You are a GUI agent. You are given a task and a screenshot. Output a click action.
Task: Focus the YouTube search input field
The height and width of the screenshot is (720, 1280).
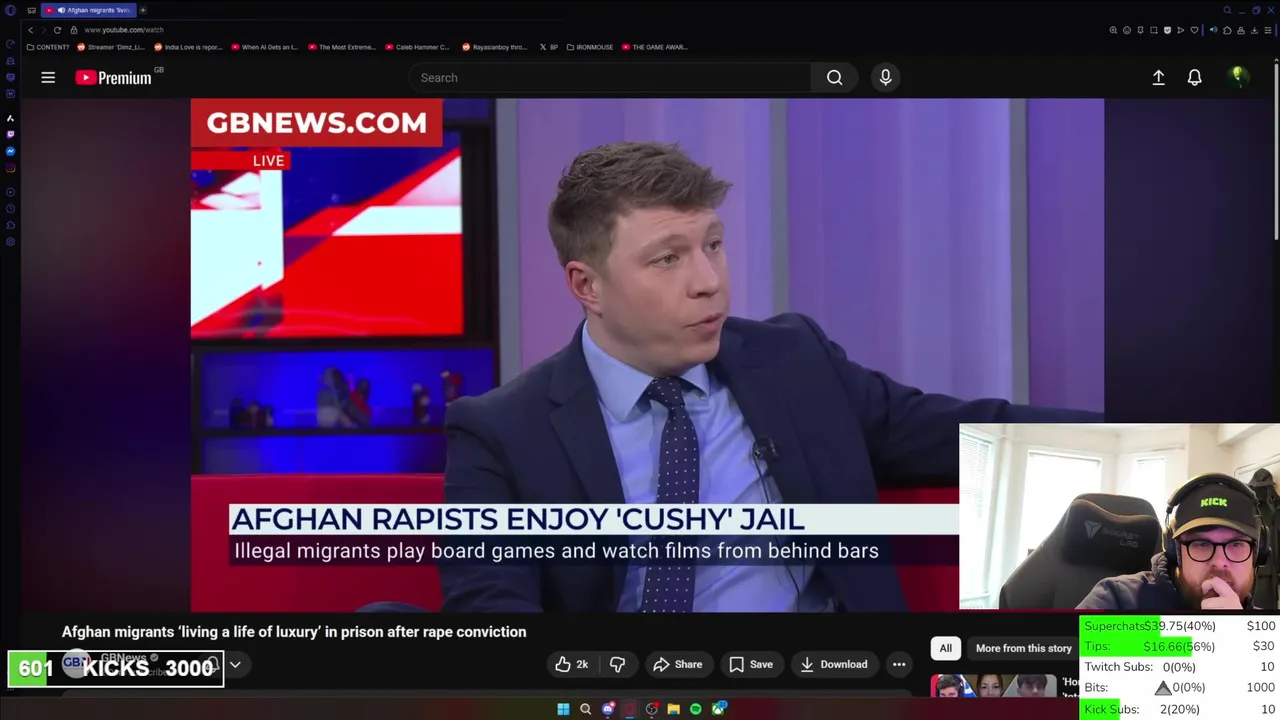click(610, 77)
